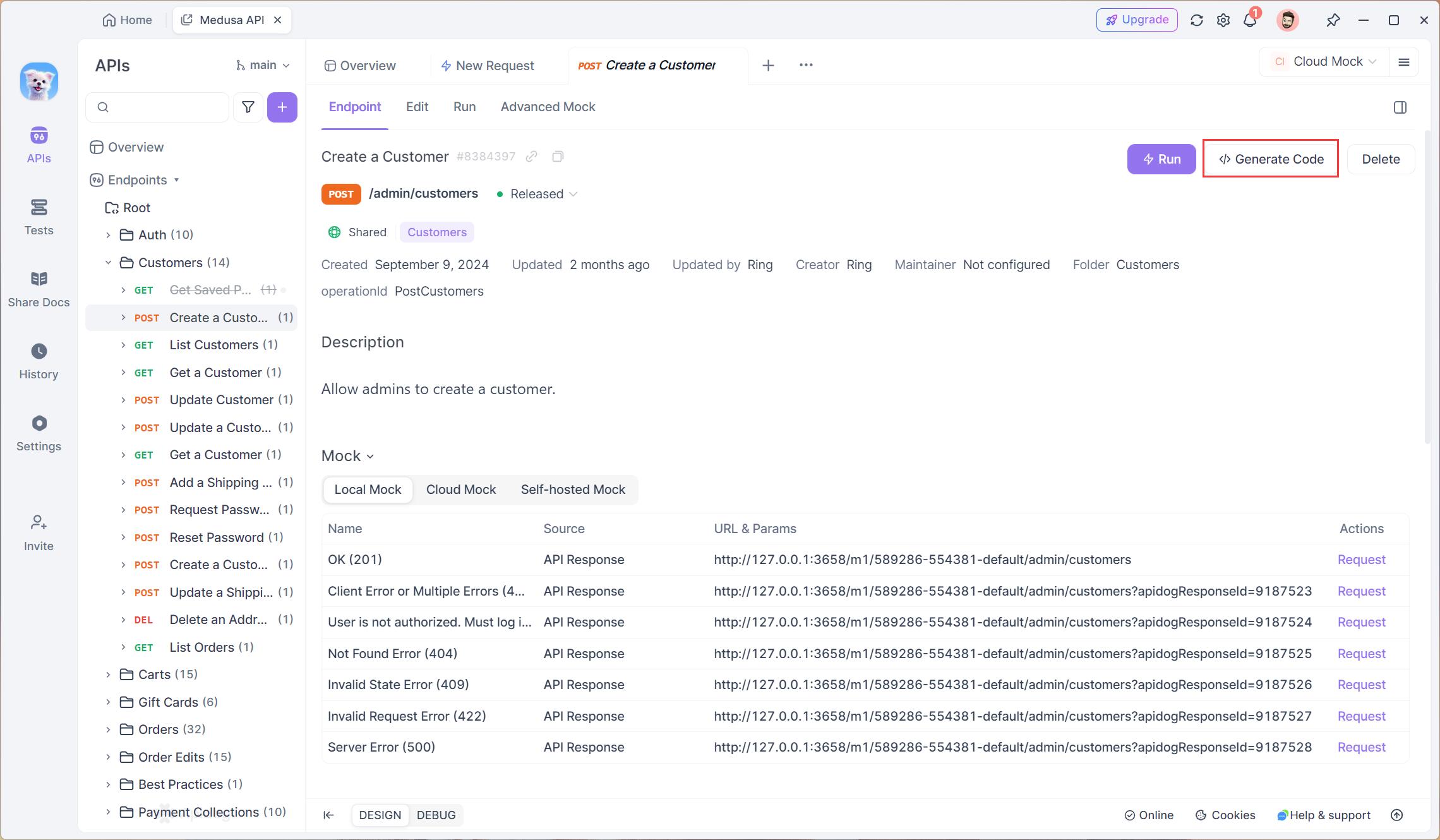
Task: Collapse the sidebar with arrow icon
Action: click(328, 815)
